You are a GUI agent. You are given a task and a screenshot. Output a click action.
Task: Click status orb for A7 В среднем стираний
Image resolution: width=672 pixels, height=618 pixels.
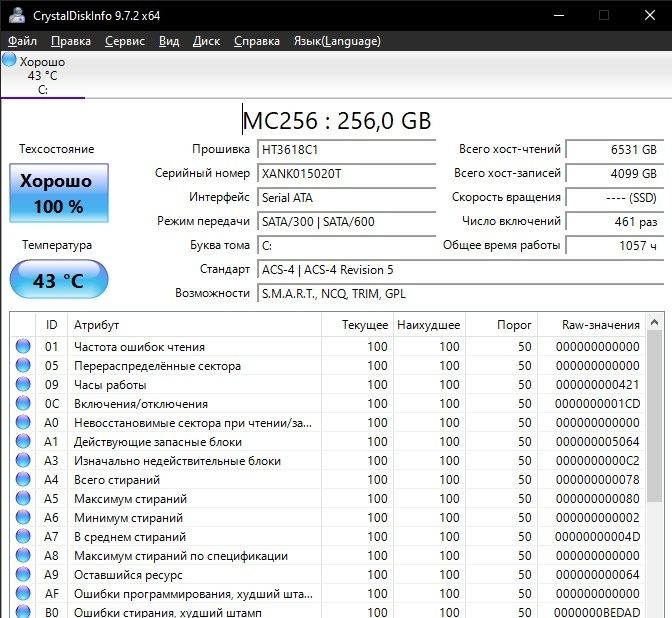[23, 536]
